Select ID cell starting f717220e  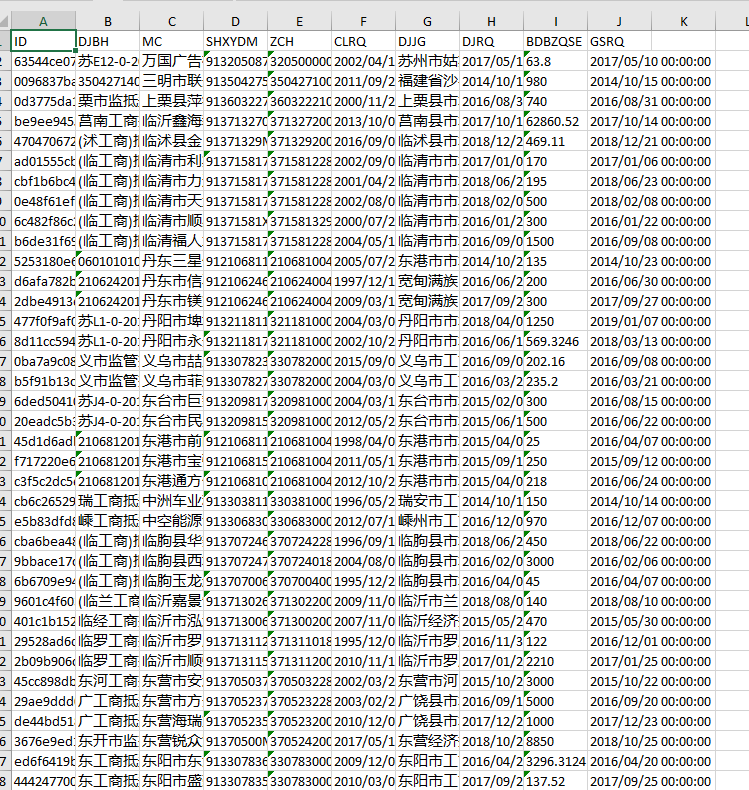43,462
